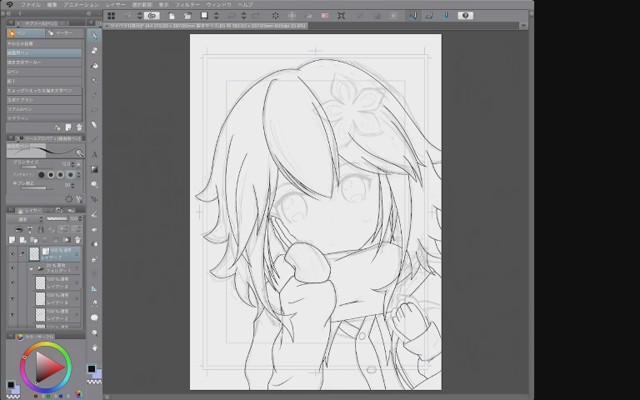Hide the selected top layer (レイヤー 7)
The width and height of the screenshot is (640, 400).
pyautogui.click(x=12, y=254)
